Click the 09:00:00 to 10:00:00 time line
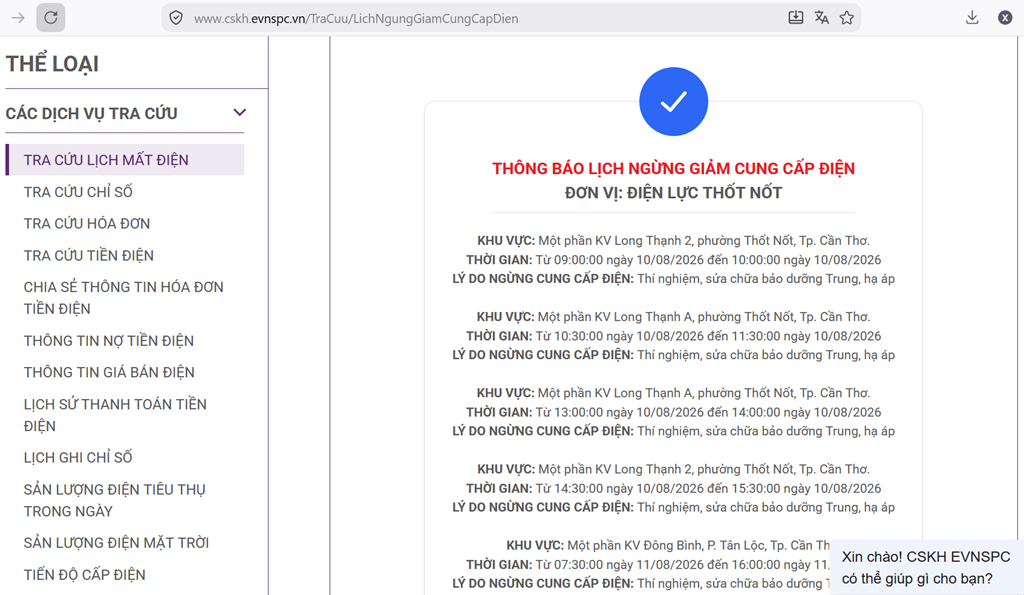 [x=673, y=260]
